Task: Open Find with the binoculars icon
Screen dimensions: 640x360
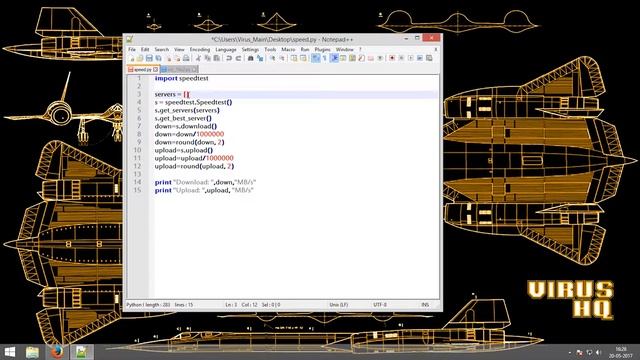Action: tap(251, 58)
